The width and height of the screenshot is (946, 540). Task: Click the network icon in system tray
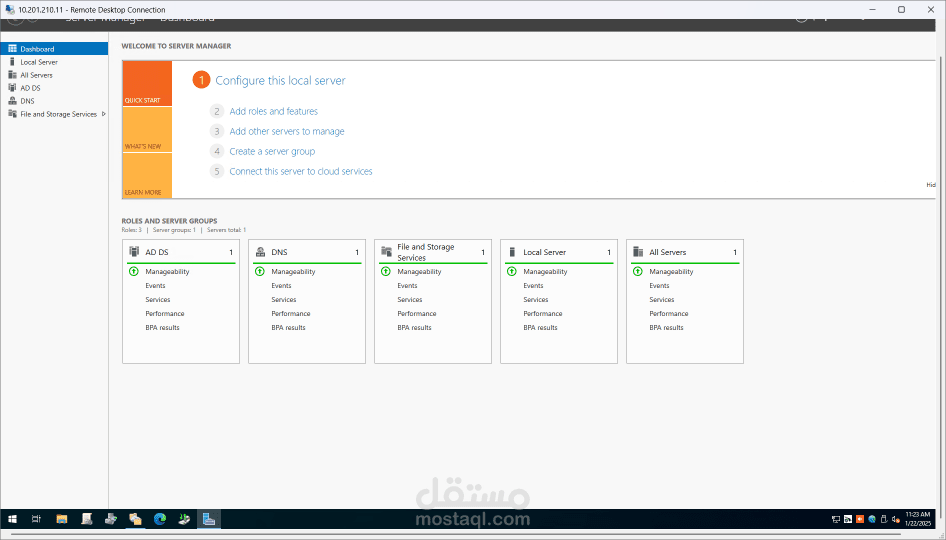(836, 519)
